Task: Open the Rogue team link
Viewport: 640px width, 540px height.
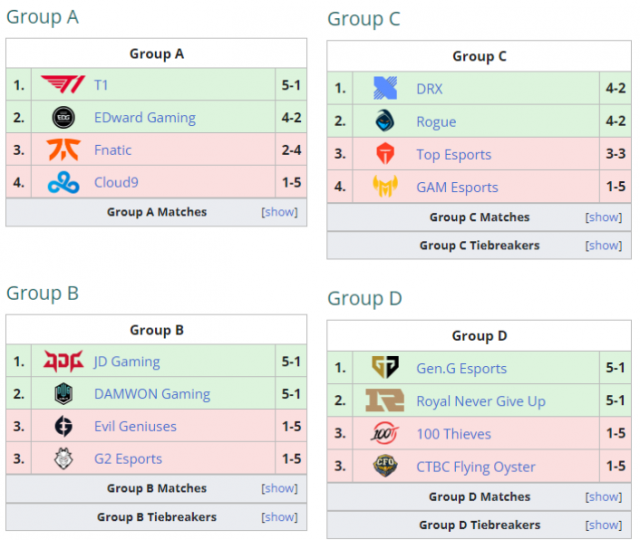Action: [436, 122]
